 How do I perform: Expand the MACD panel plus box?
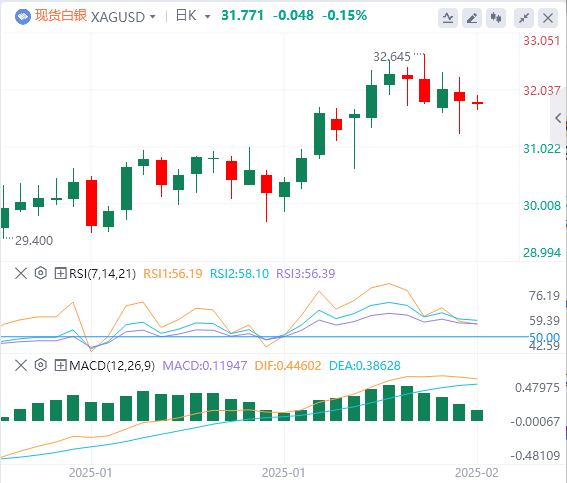pos(60,366)
